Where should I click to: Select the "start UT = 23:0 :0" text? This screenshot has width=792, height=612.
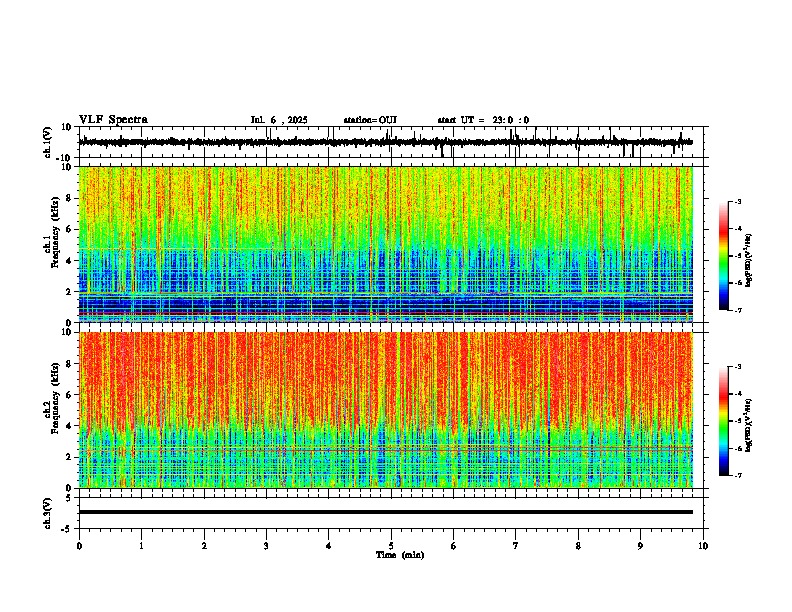coord(483,120)
